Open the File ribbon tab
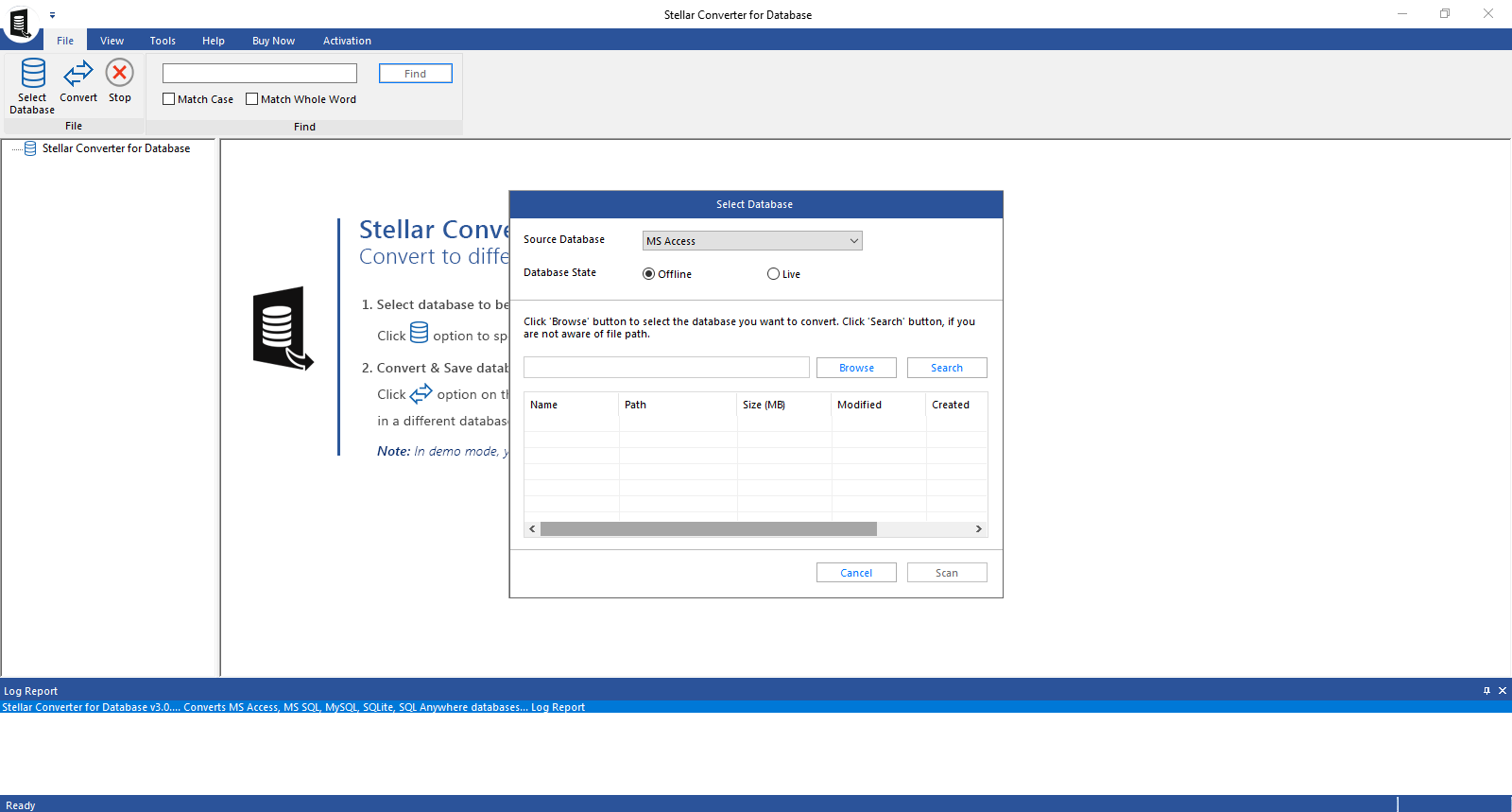 point(65,41)
